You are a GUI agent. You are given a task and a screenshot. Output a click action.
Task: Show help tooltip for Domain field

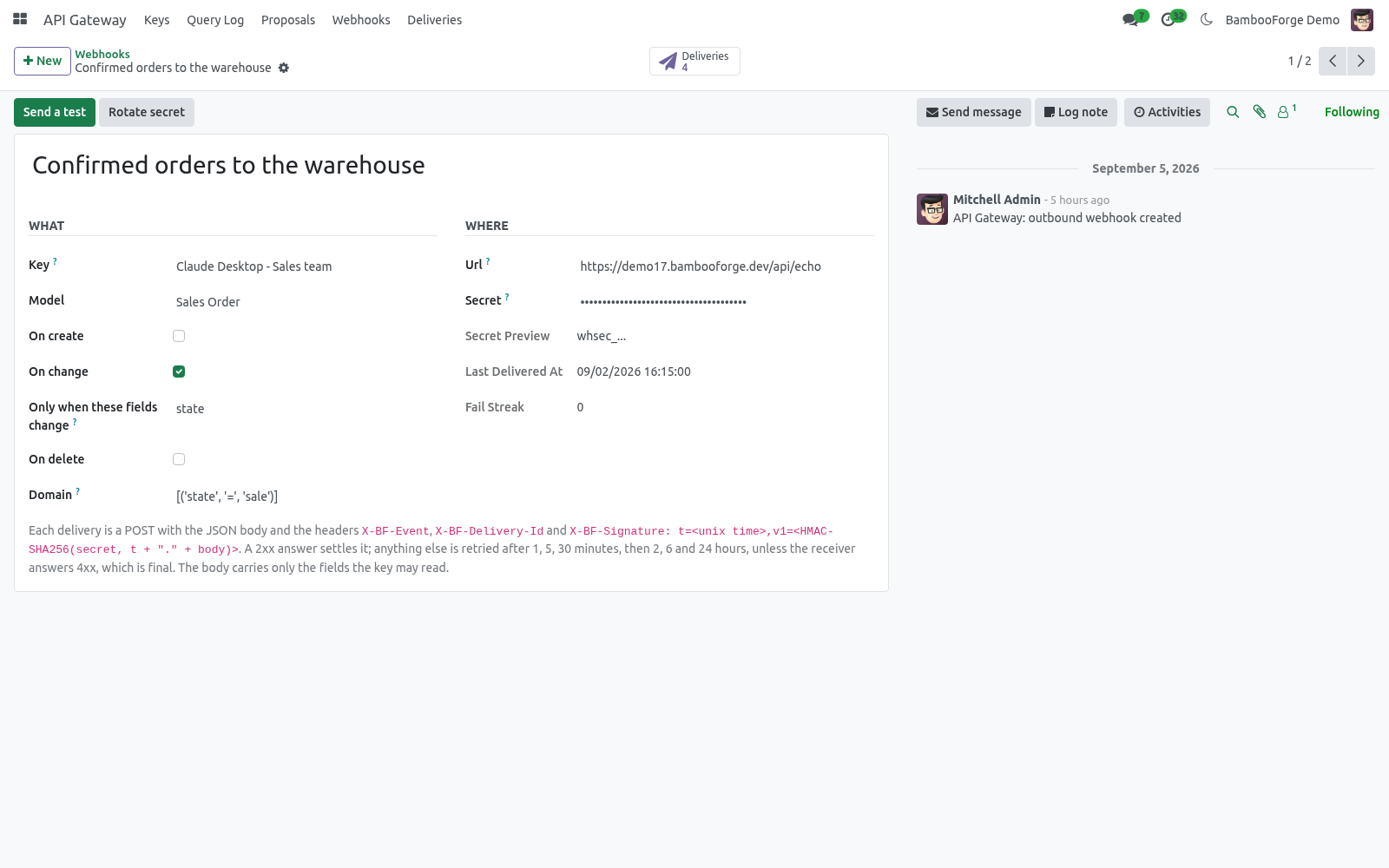coord(77,491)
